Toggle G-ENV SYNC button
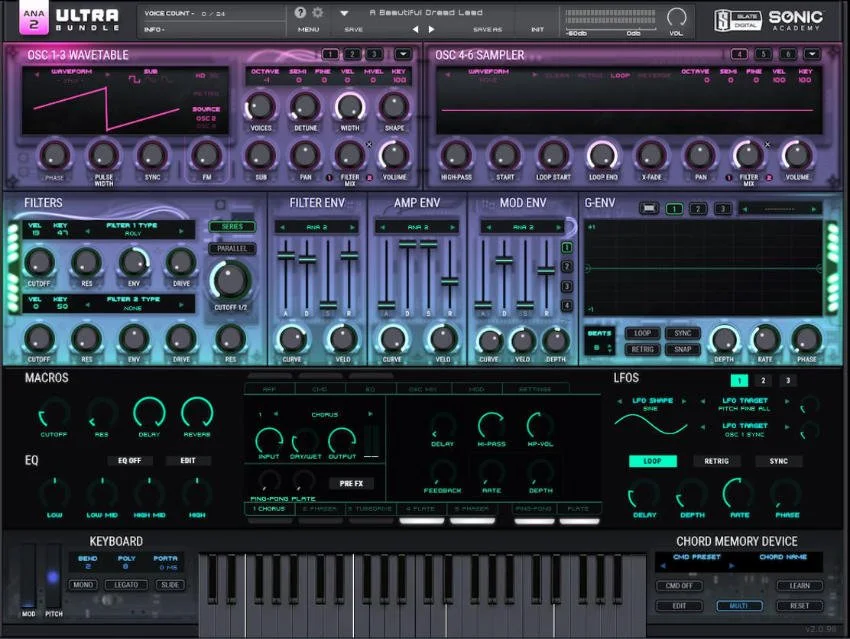Screen dimensions: 850x639 (682, 333)
